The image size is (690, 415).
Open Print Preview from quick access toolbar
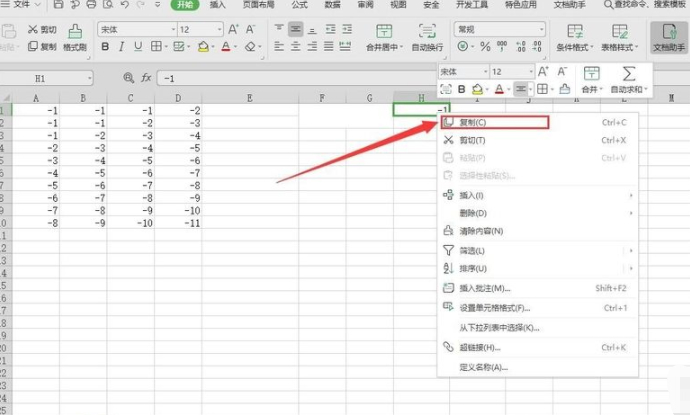(x=108, y=5)
